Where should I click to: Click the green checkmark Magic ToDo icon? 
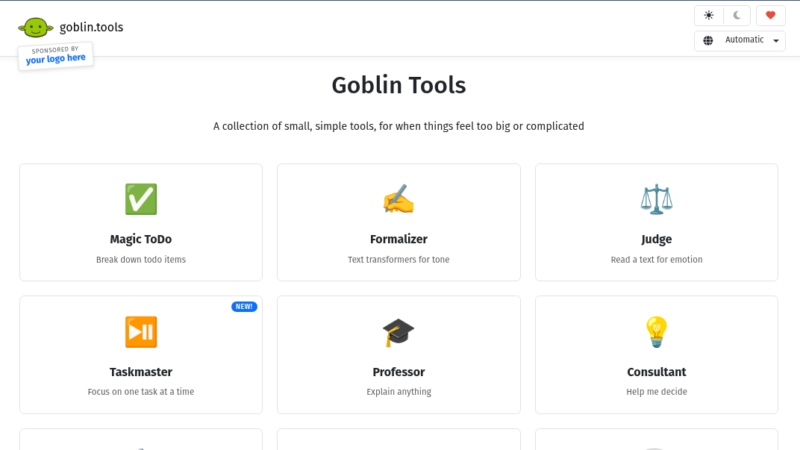point(141,199)
